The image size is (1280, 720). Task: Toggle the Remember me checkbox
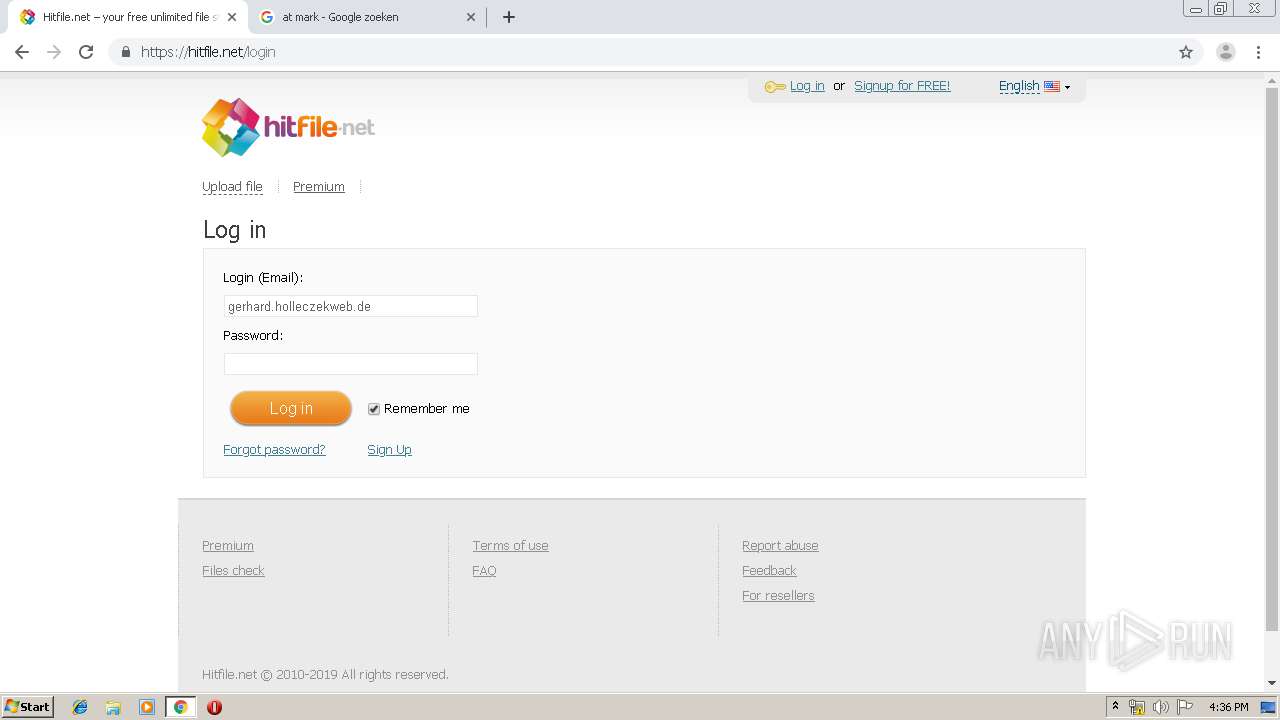(374, 409)
